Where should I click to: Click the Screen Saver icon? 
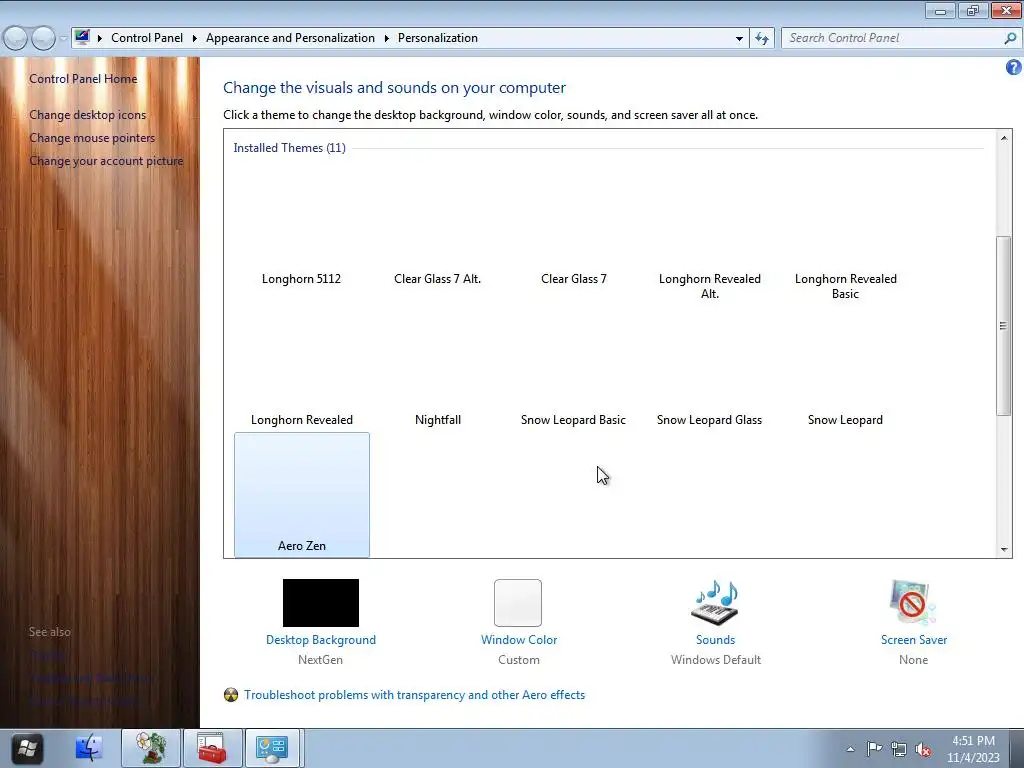click(x=913, y=603)
